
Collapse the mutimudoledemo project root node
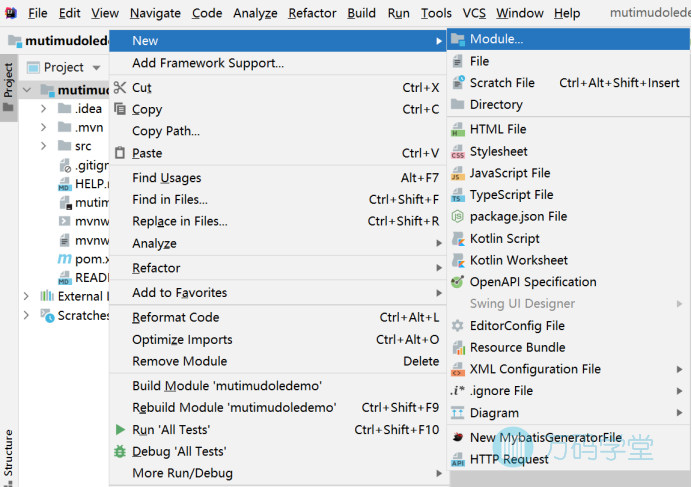27,90
